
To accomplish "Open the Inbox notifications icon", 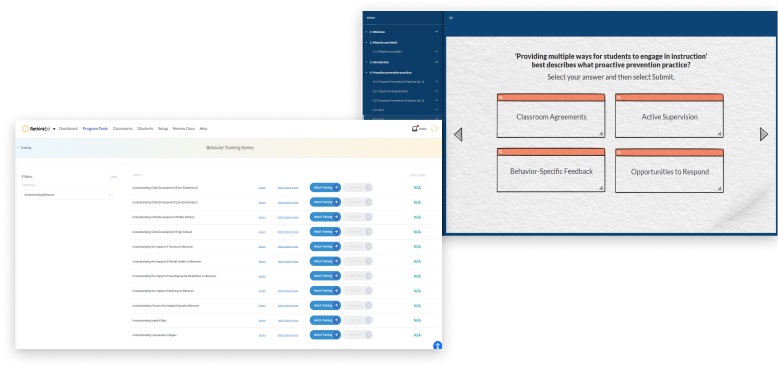I will click(415, 128).
